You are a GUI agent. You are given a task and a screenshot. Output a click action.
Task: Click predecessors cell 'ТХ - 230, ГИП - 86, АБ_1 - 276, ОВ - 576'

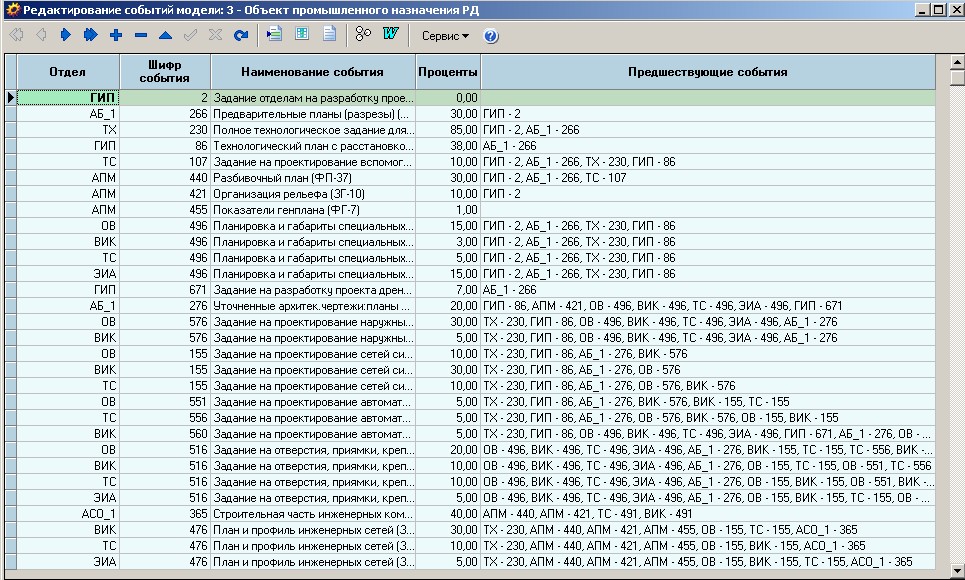pyautogui.click(x=708, y=370)
